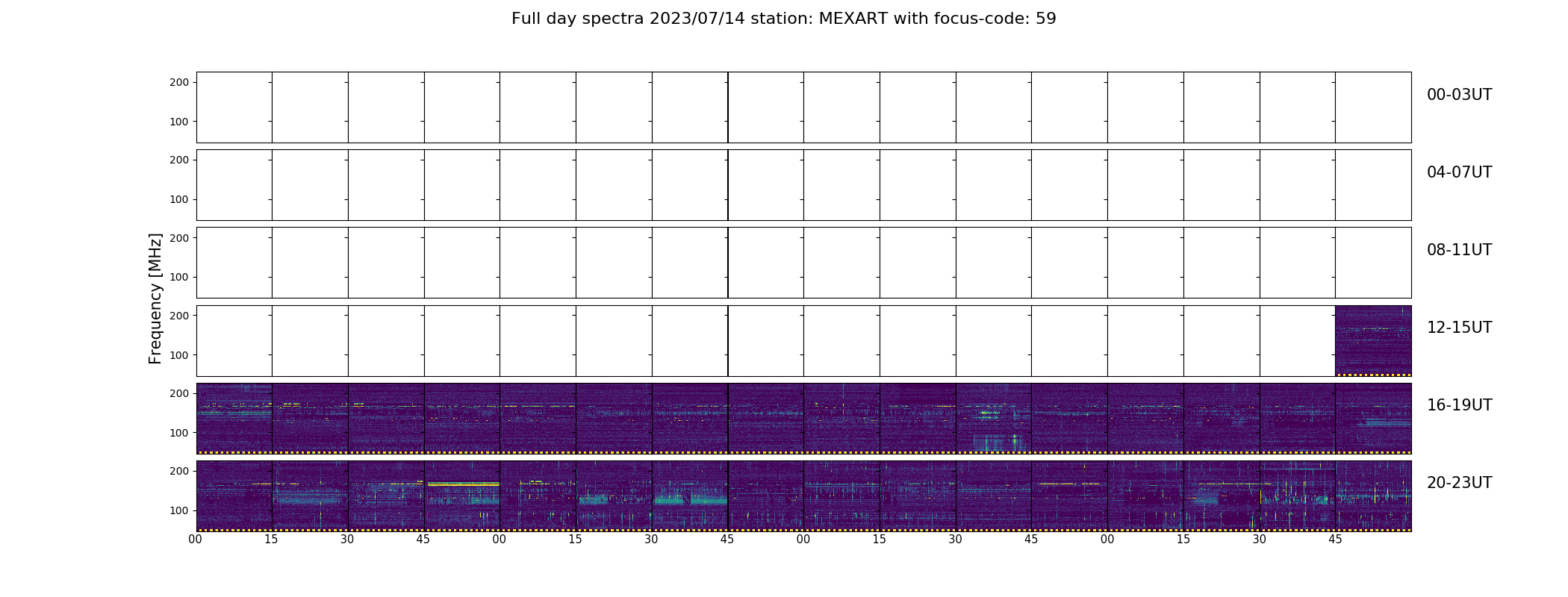Click the 200 tick label of the 12-15UT row
This screenshot has height=597, width=1568.
coord(179,316)
